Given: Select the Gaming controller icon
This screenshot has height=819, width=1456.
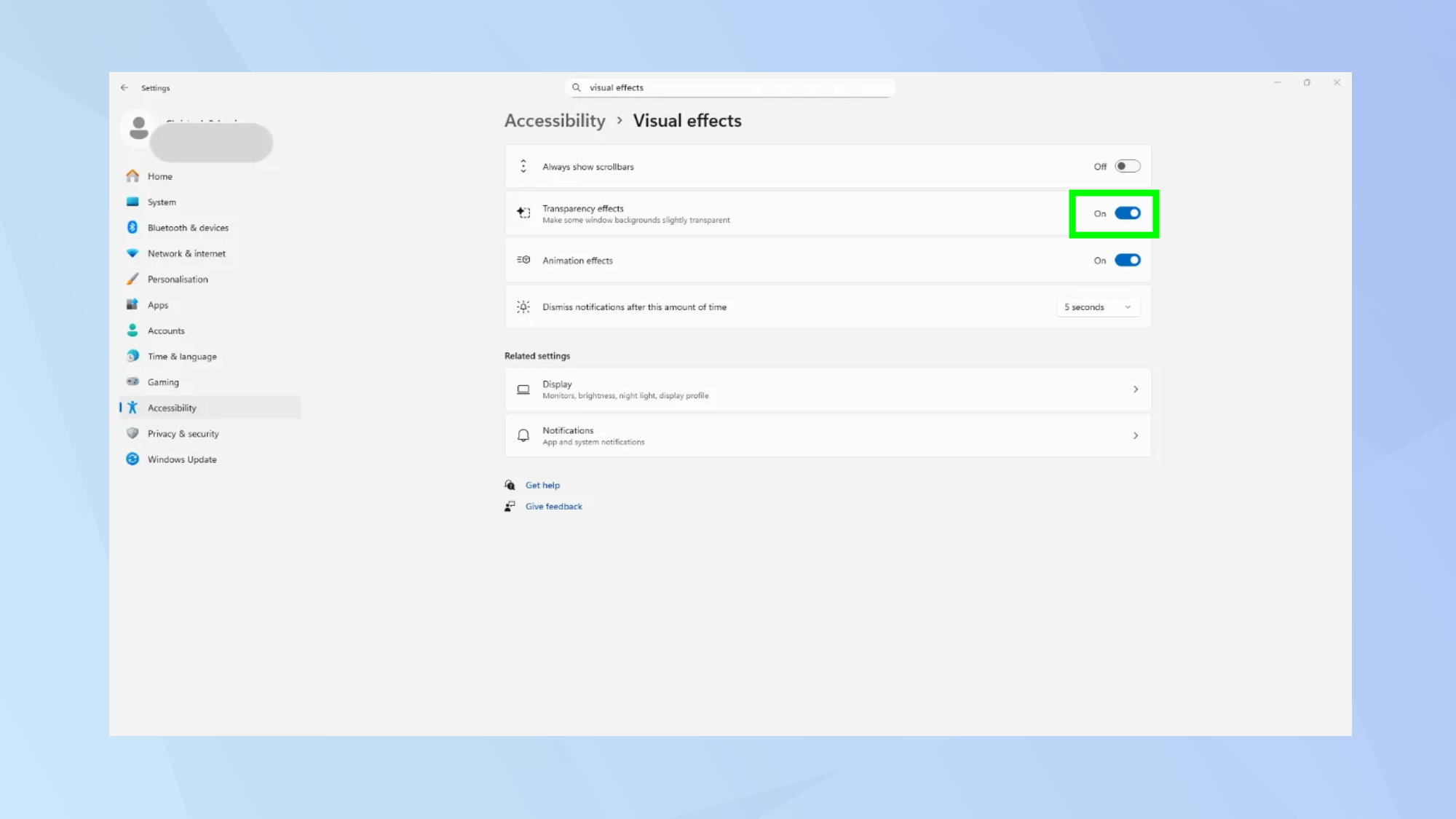Looking at the screenshot, I should pyautogui.click(x=132, y=381).
